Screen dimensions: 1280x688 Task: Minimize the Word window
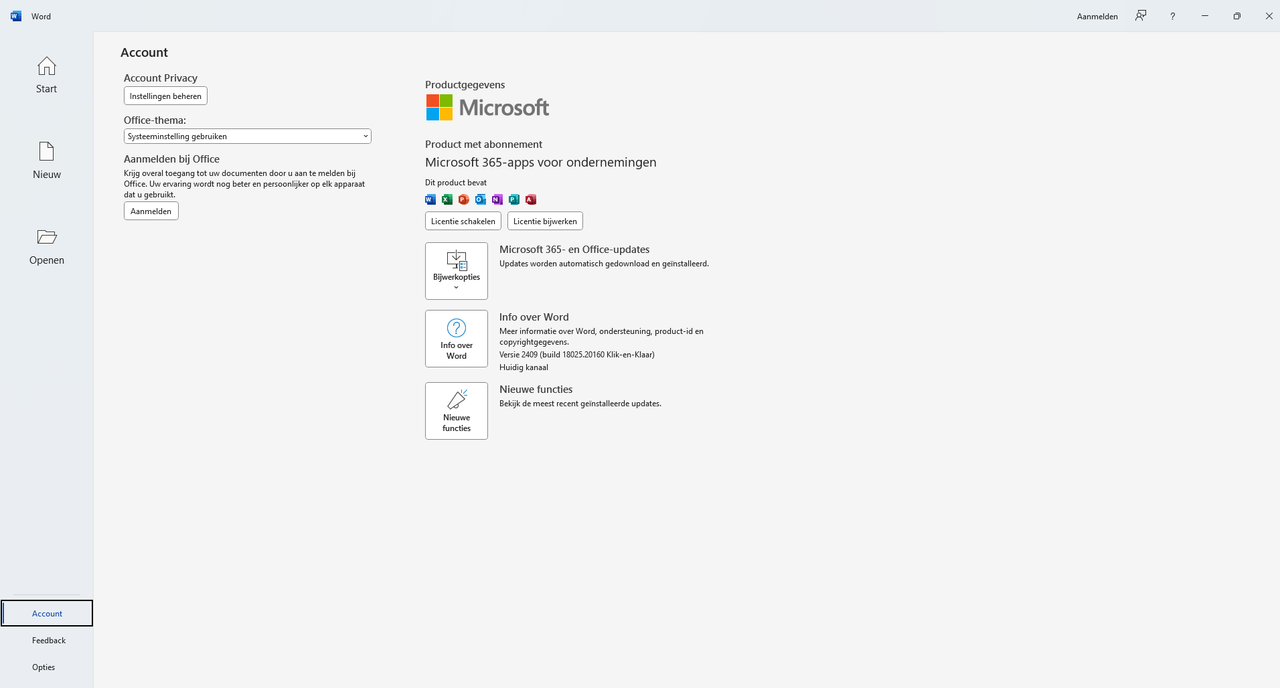[1205, 16]
